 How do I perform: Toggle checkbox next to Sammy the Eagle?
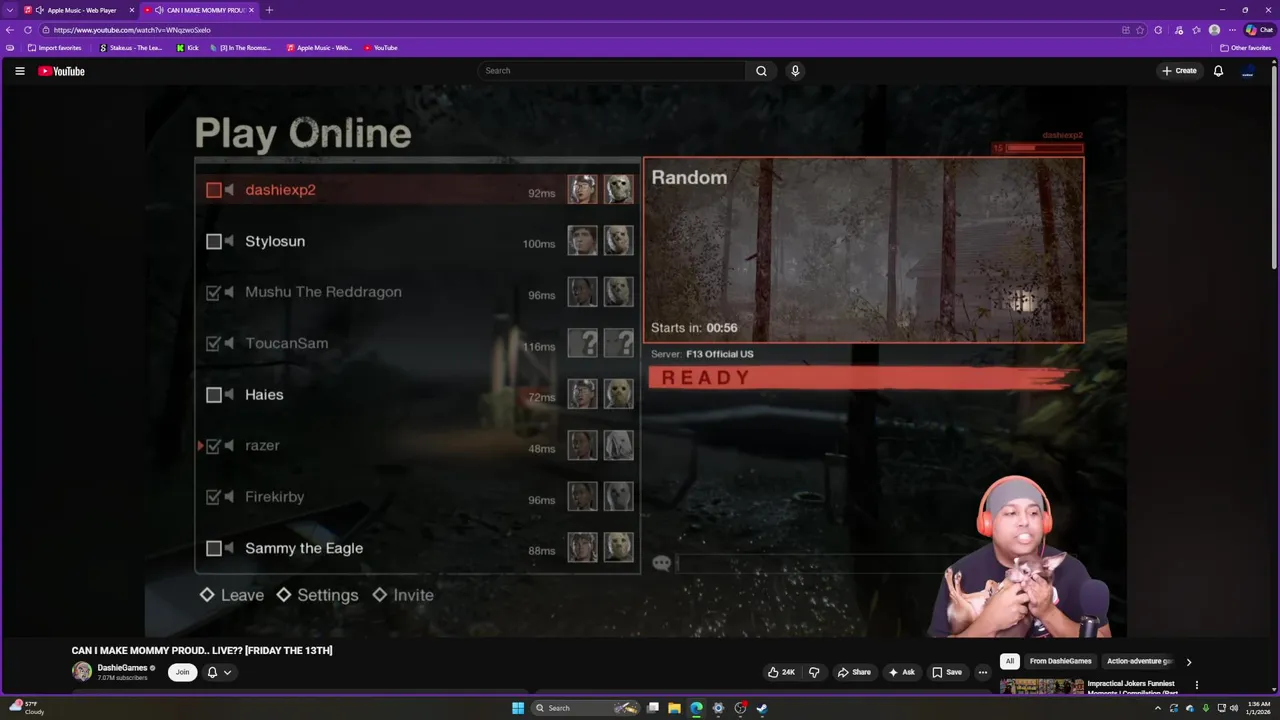[x=213, y=548]
